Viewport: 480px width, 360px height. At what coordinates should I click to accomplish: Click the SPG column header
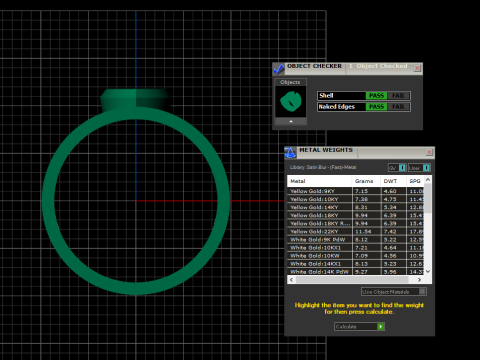click(415, 181)
